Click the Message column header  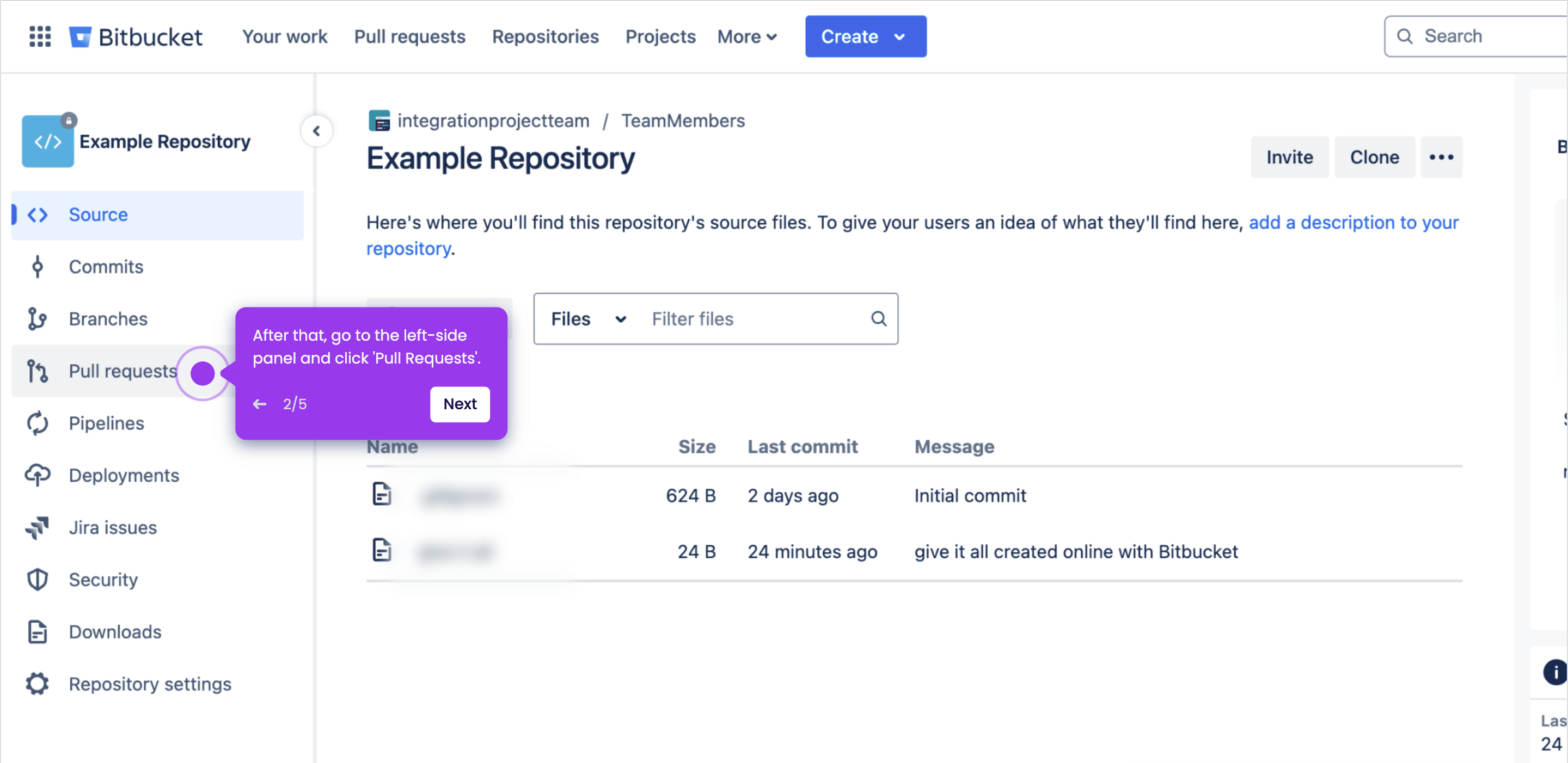(x=954, y=447)
